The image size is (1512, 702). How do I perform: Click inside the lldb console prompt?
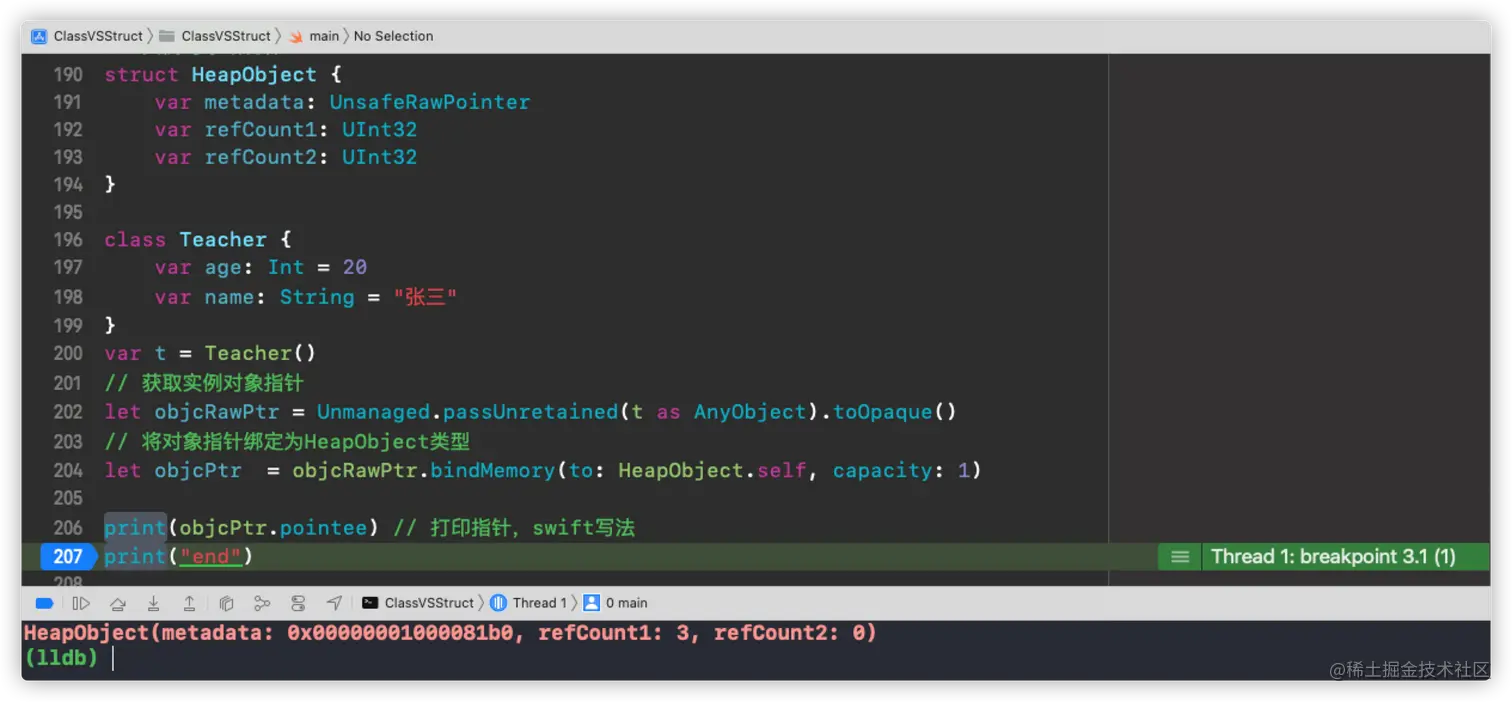tap(113, 658)
